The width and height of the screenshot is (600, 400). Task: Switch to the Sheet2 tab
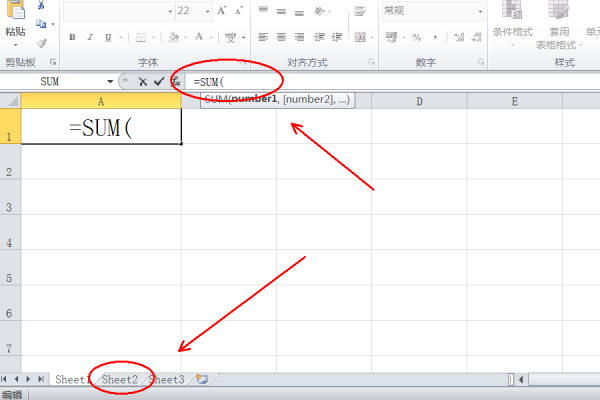(x=119, y=379)
